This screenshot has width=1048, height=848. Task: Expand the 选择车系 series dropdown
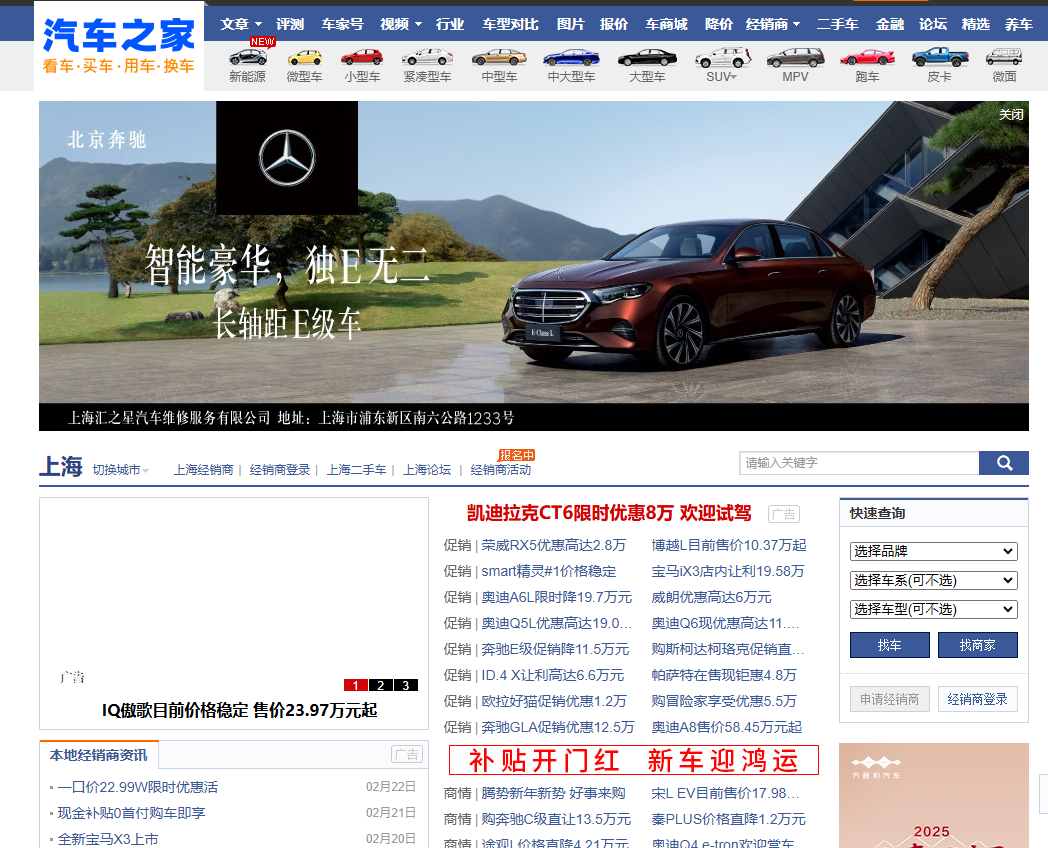[x=933, y=580]
